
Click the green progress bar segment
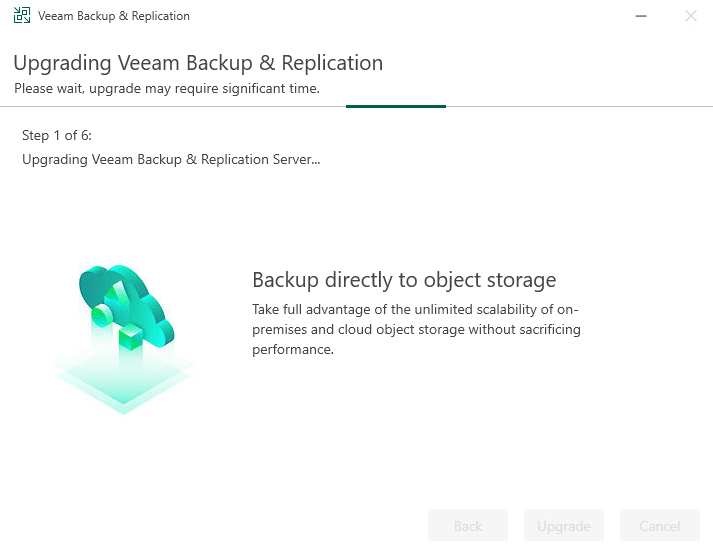pos(396,106)
